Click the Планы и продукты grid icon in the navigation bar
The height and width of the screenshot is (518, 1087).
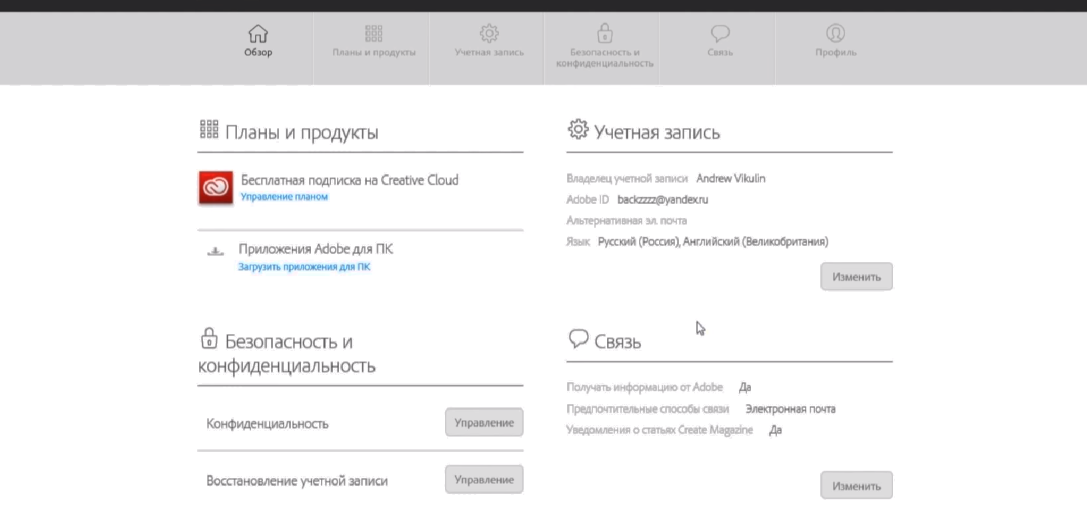point(374,33)
